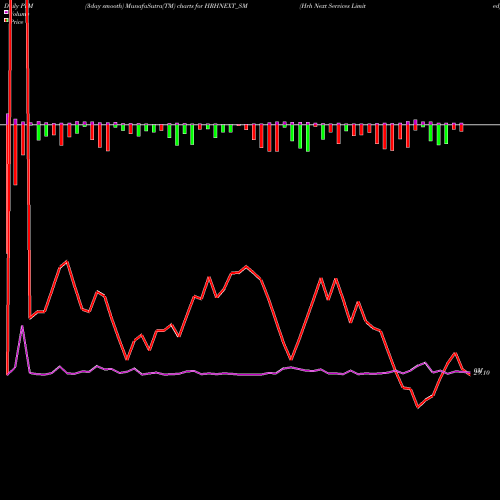The width and height of the screenshot is (500, 500).
Task: Click the magenta Volume legend swatch
Action: 6,12
